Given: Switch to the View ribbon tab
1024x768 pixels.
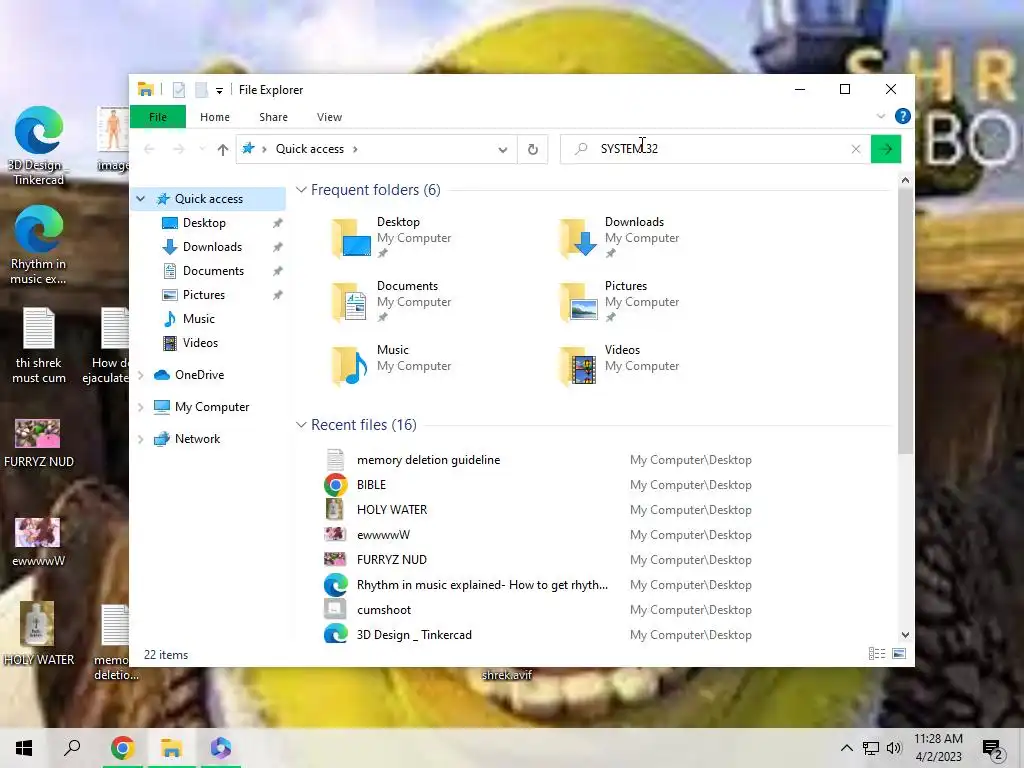Looking at the screenshot, I should point(329,117).
